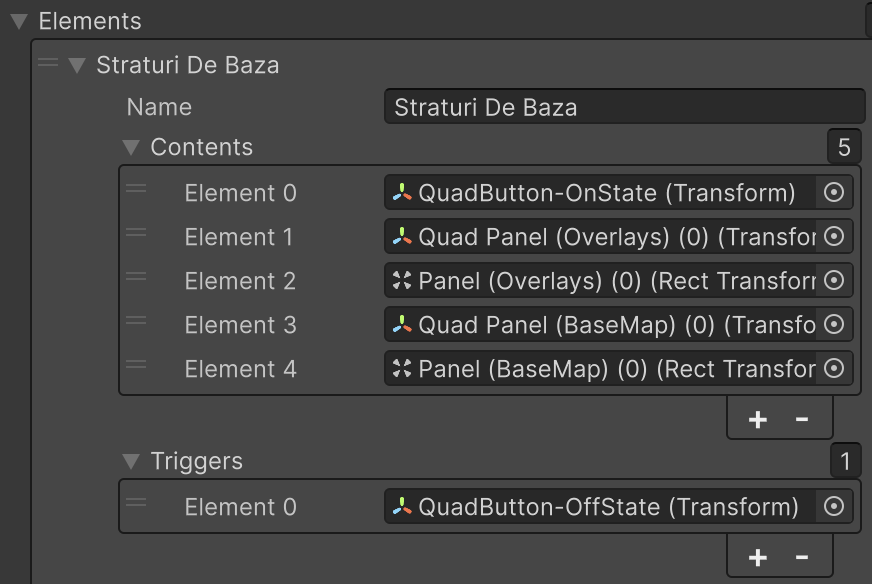
Task: Add a new element to Contents
Action: 758,420
